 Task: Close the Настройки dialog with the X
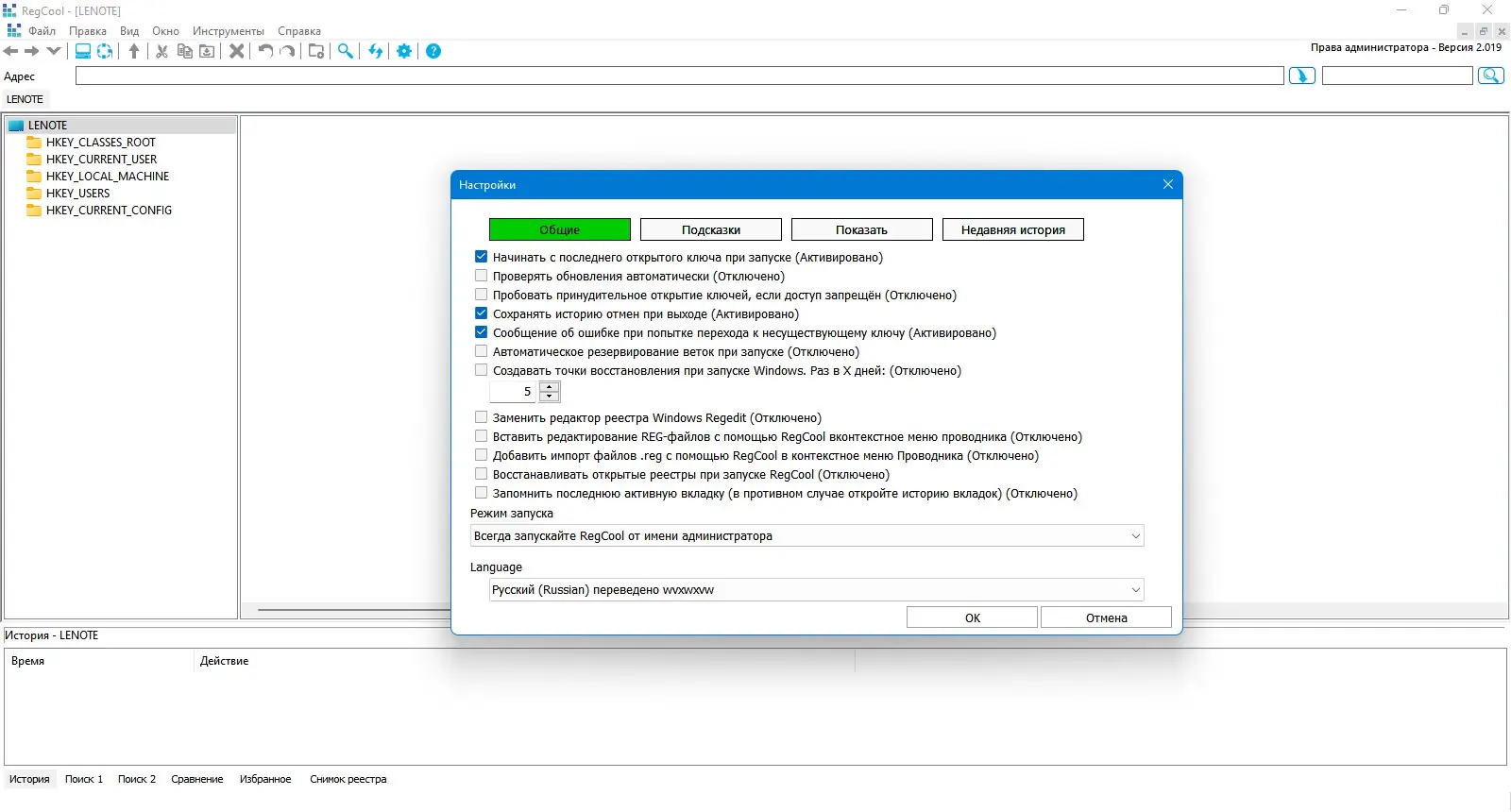coord(1168,185)
